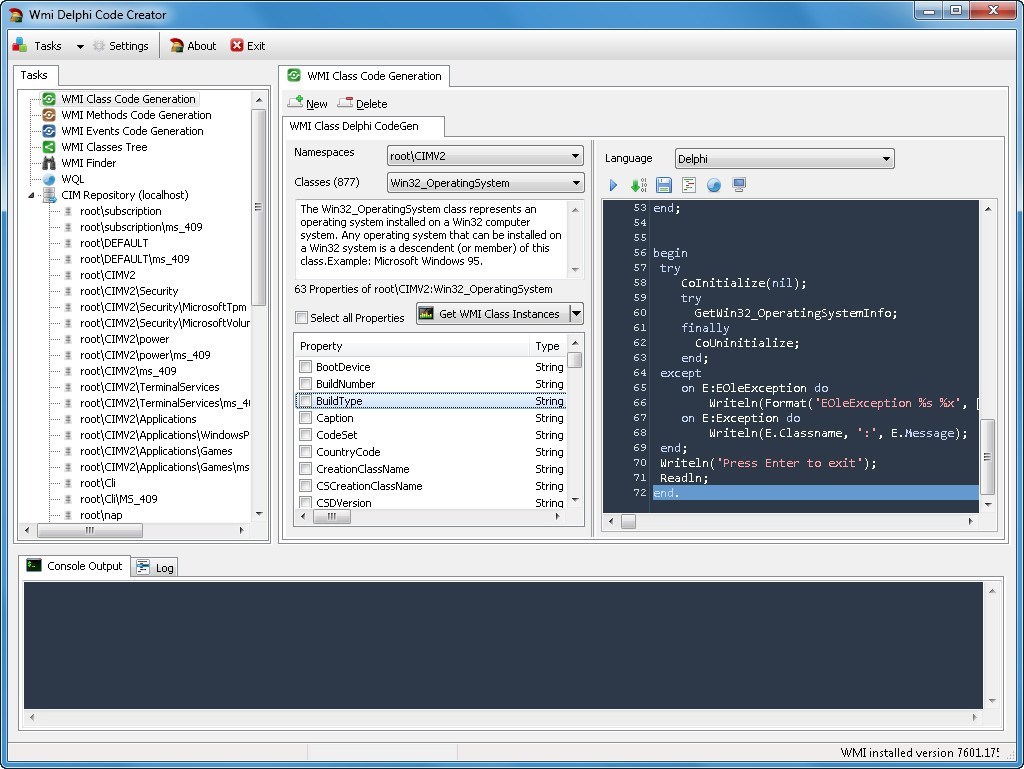1024x769 pixels.
Task: Click the compile code green arrow icon
Action: [x=638, y=185]
